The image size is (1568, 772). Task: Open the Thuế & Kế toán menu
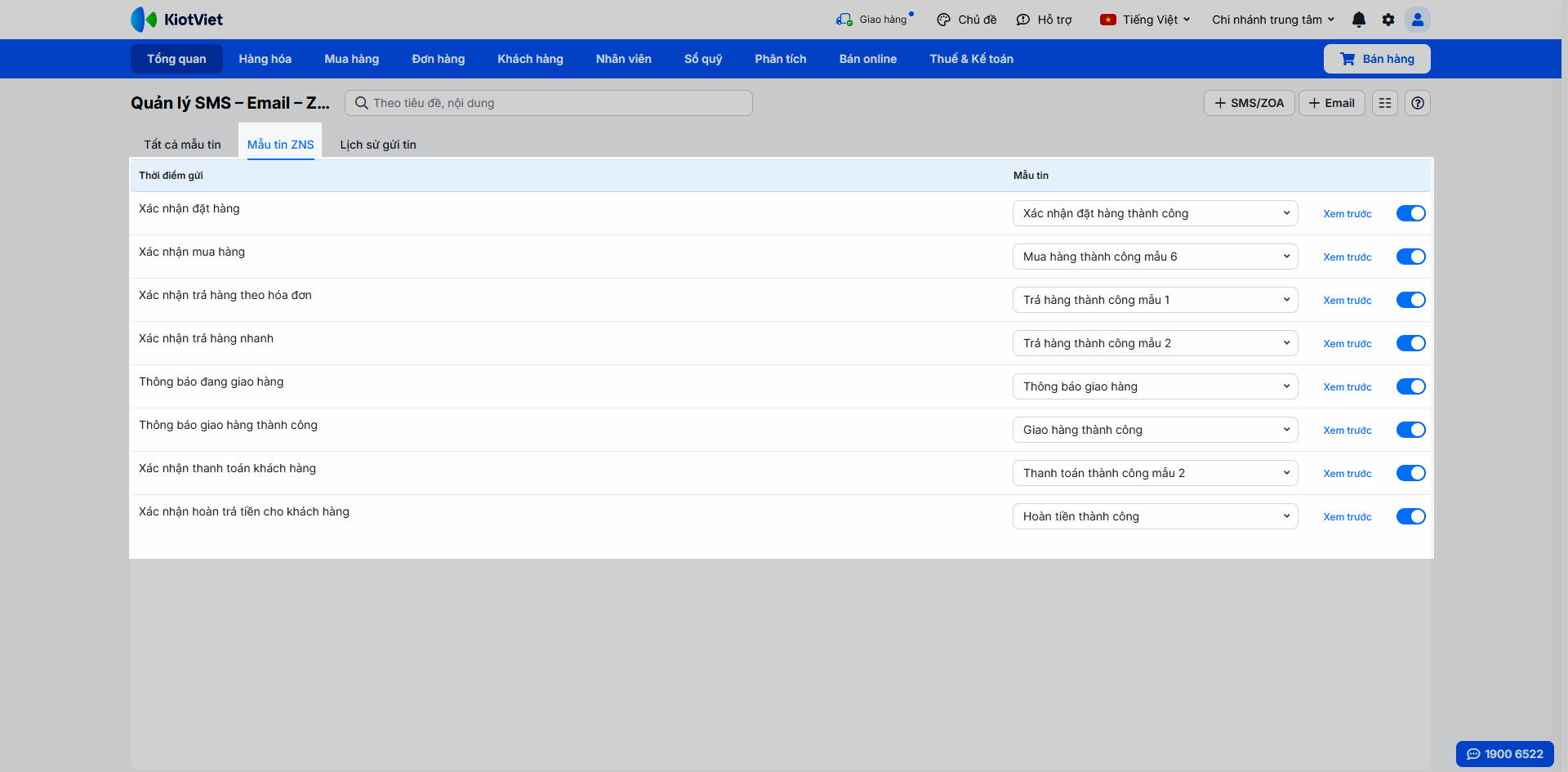(x=972, y=59)
